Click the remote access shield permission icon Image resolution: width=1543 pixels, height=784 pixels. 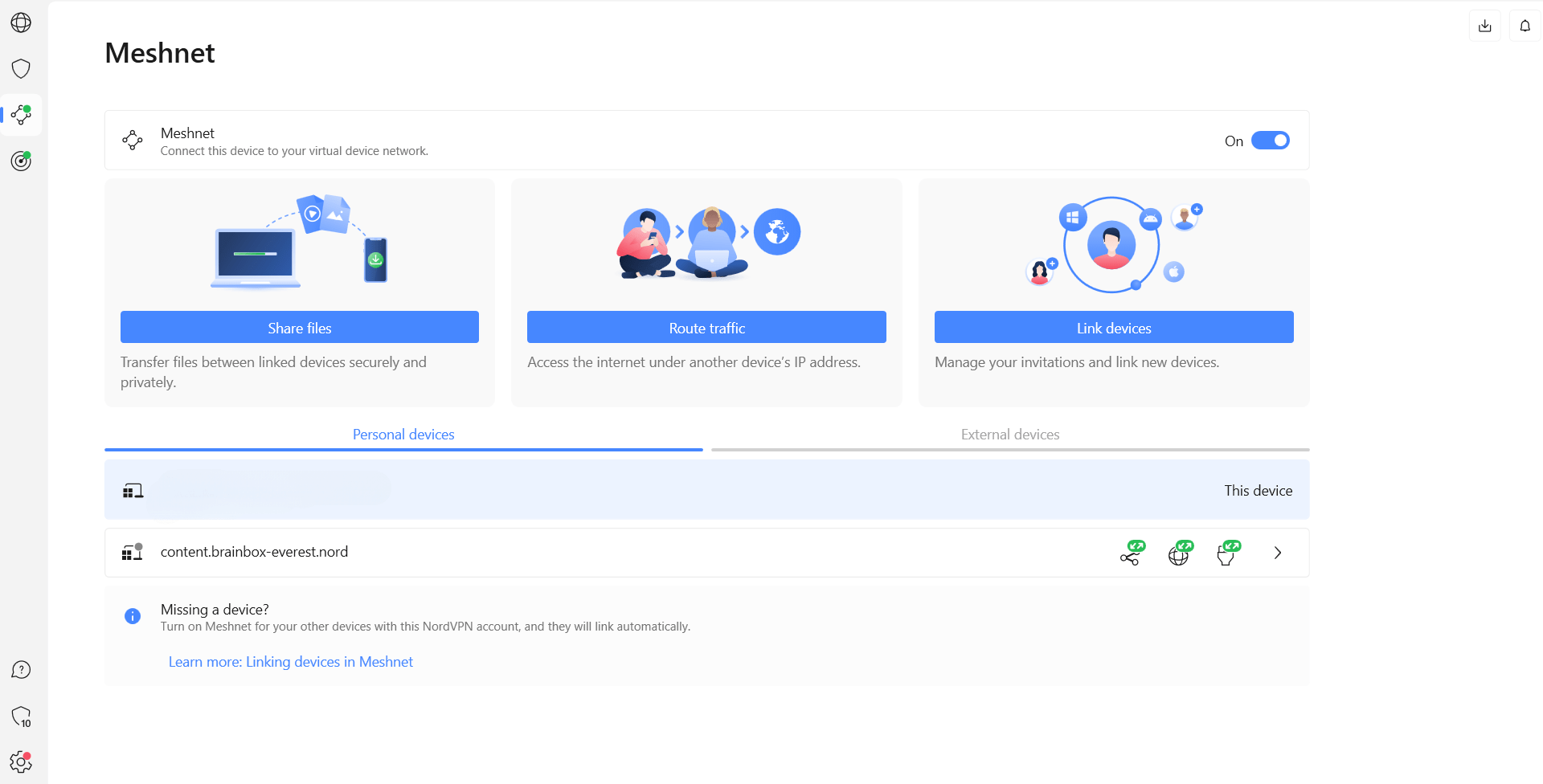click(1229, 553)
